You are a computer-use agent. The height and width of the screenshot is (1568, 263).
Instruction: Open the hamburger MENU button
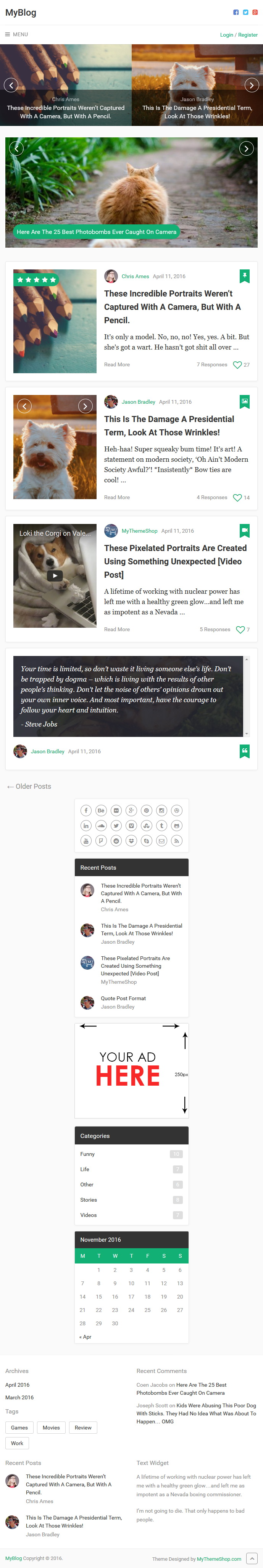[16, 35]
